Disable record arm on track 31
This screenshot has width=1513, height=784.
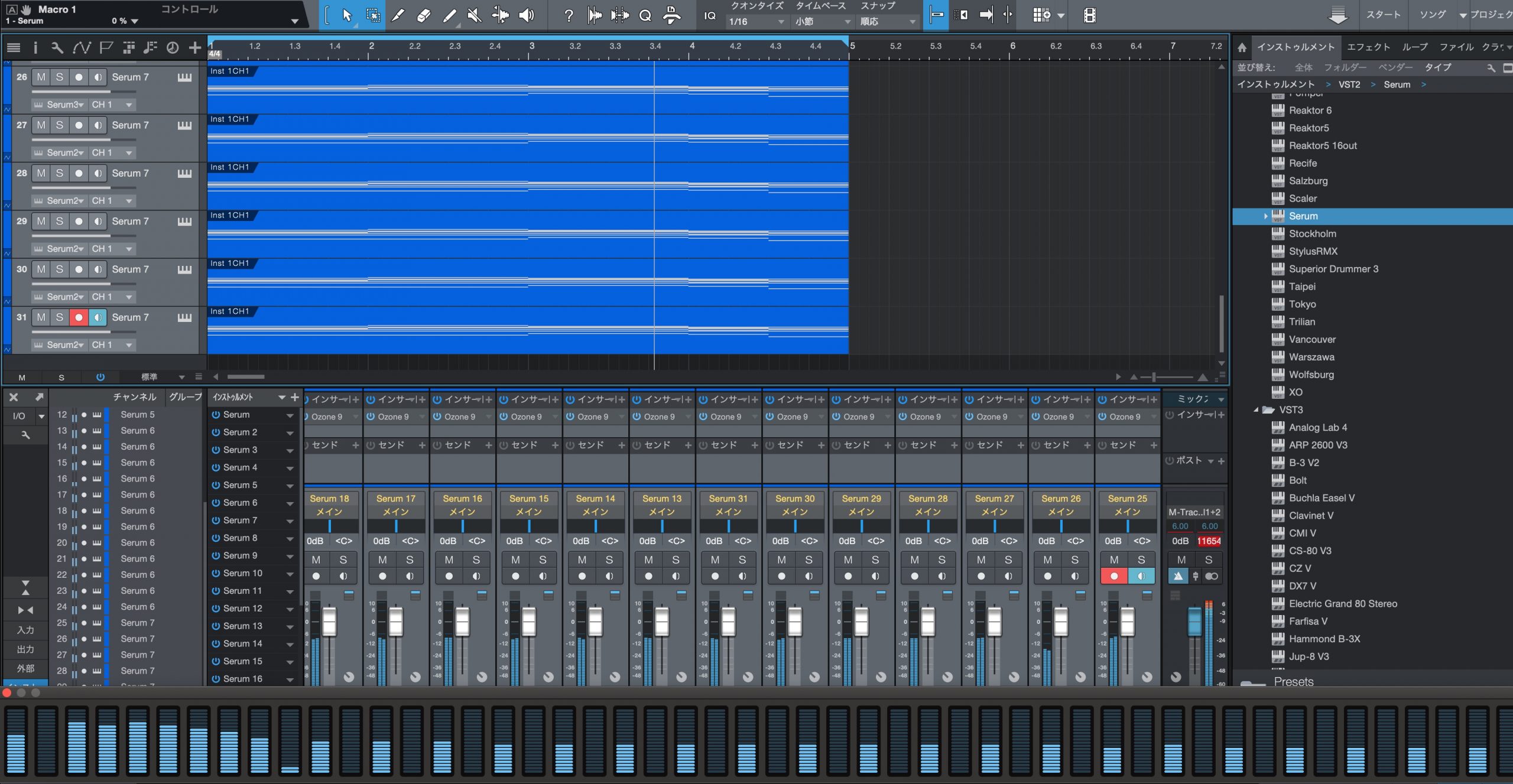[79, 317]
